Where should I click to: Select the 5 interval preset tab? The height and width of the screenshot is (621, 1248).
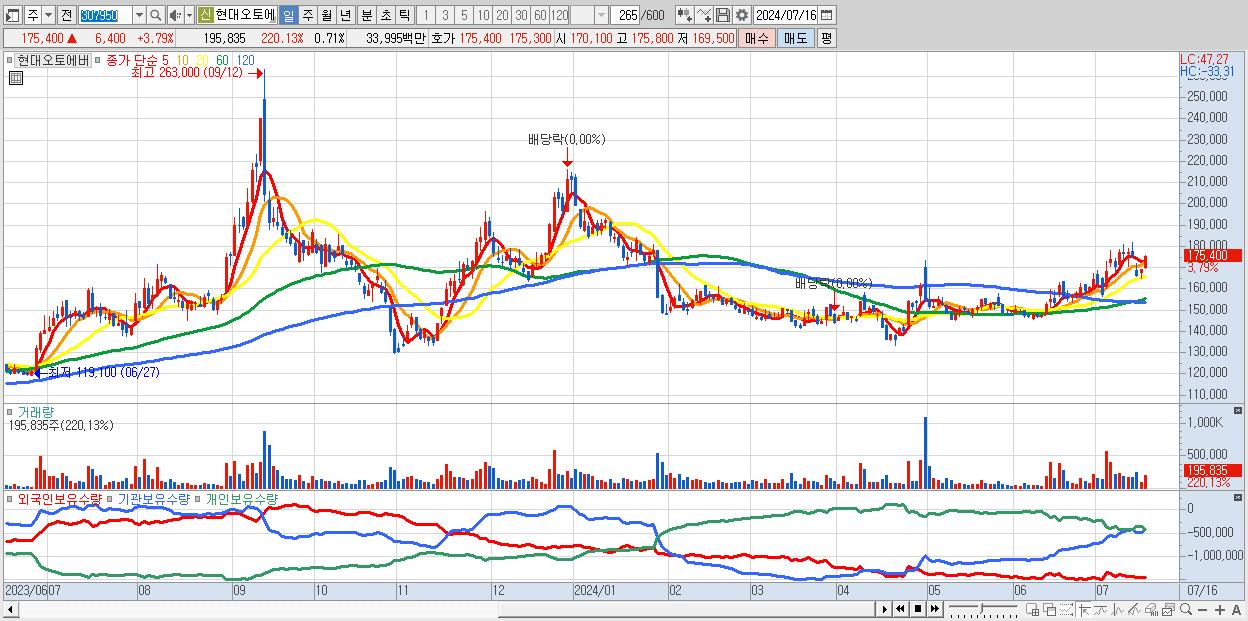[x=463, y=15]
